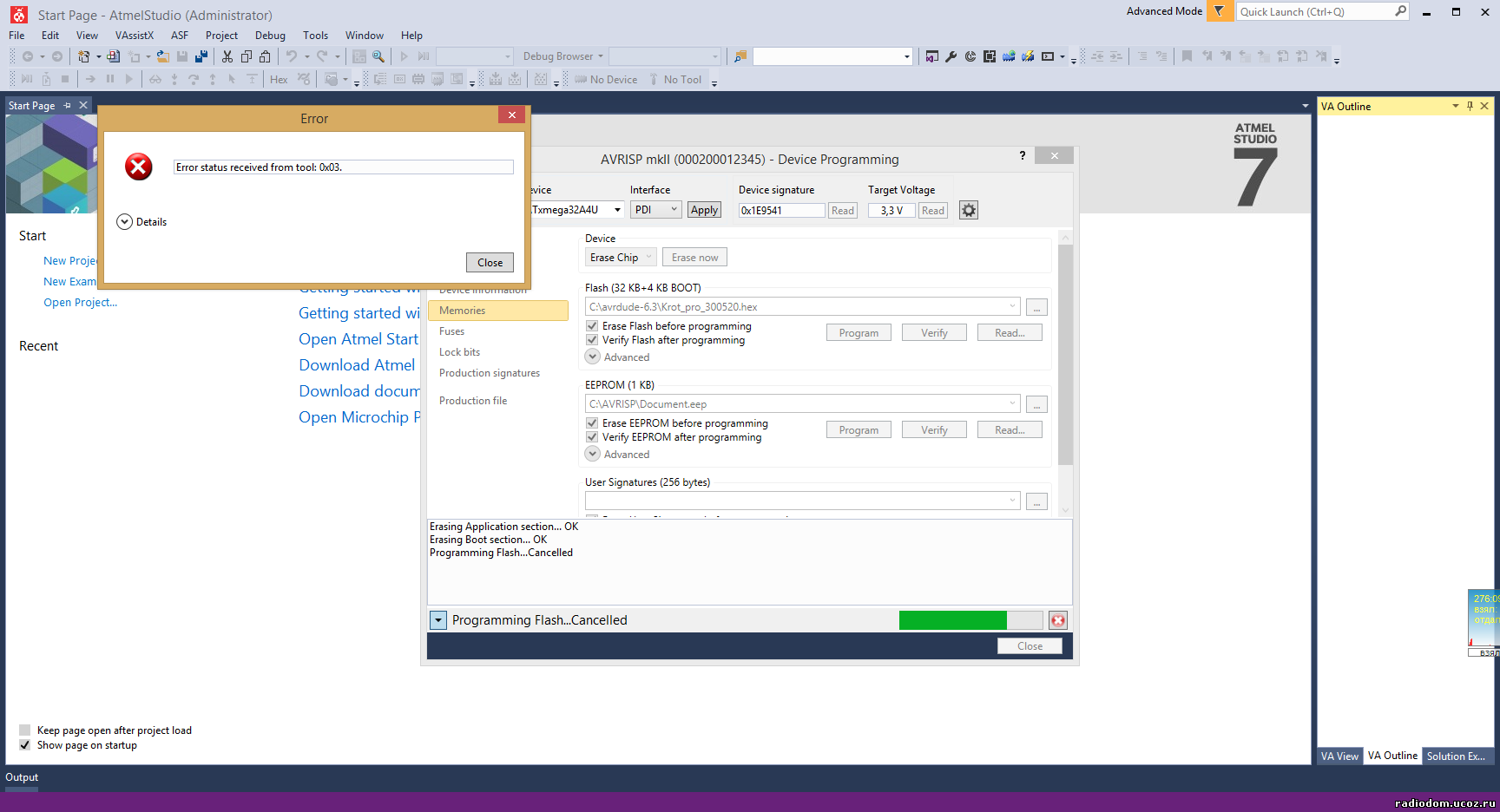
Task: Select Lock bits in Device Programming sidebar
Action: (x=459, y=352)
